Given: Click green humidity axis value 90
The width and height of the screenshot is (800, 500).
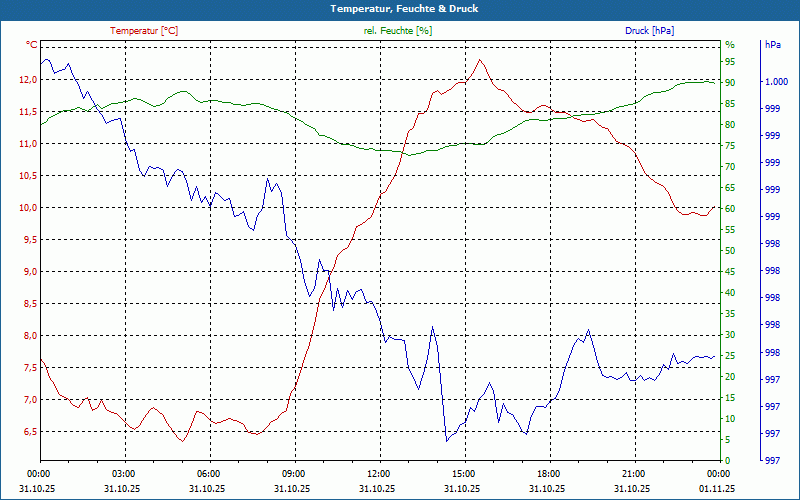Looking at the screenshot, I should point(730,83).
